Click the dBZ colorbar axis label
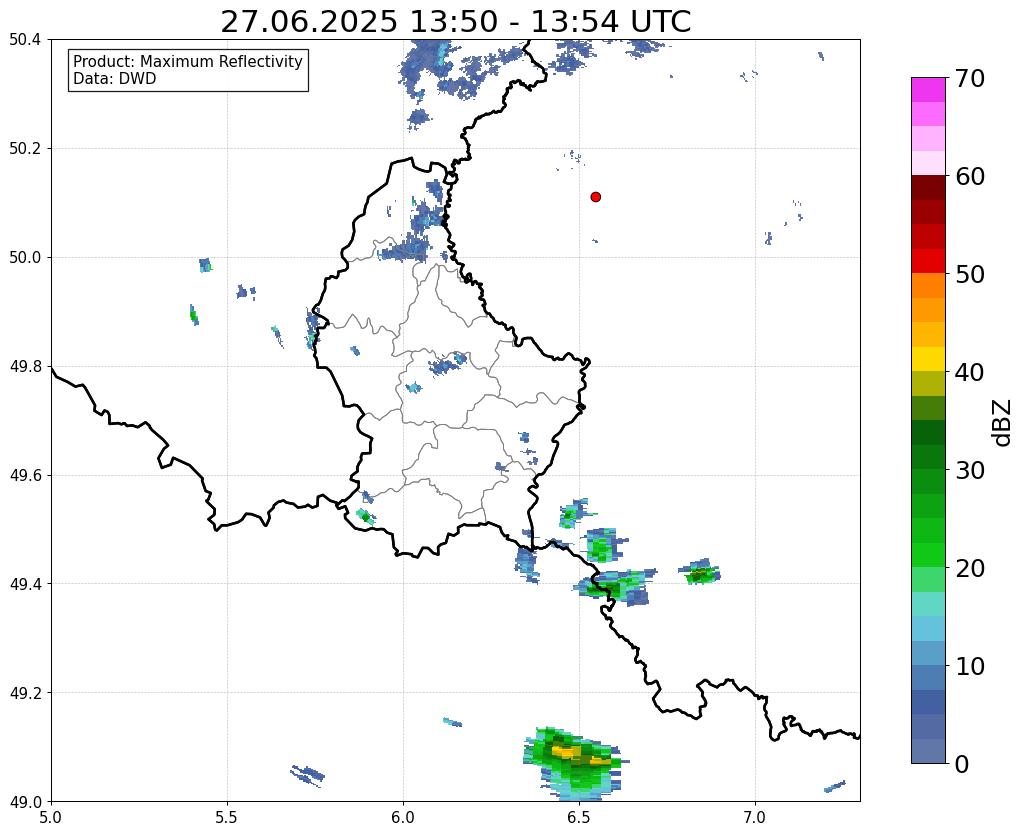The image size is (1023, 834). point(1003,423)
